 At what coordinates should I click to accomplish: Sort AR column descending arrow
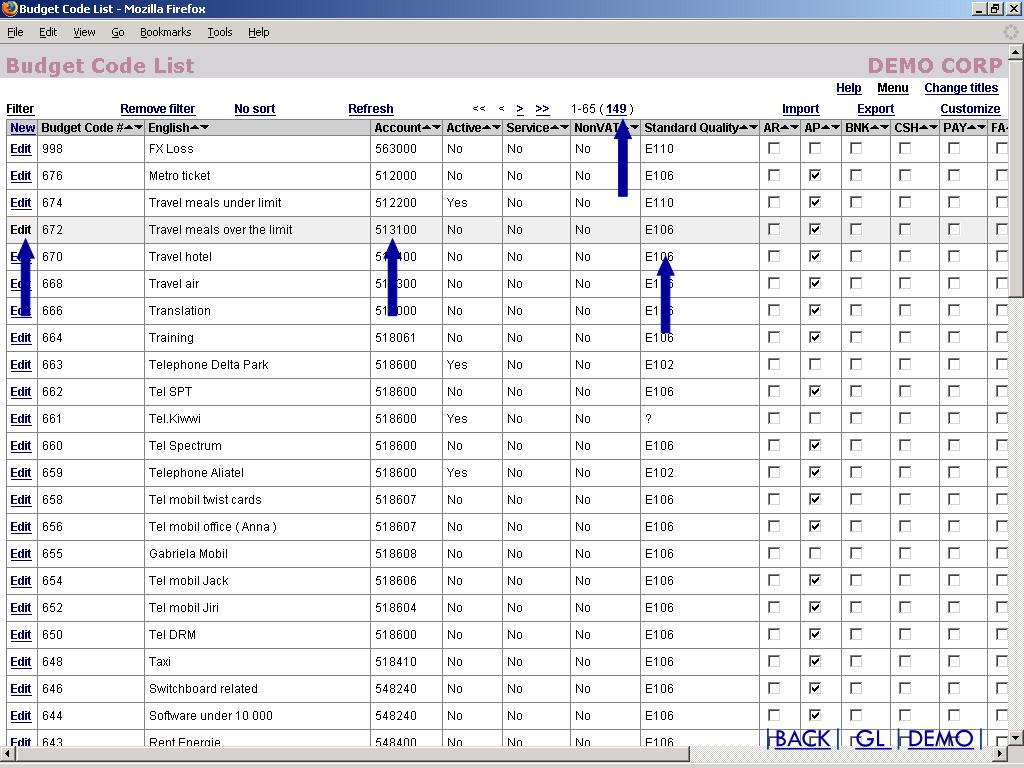(x=794, y=127)
